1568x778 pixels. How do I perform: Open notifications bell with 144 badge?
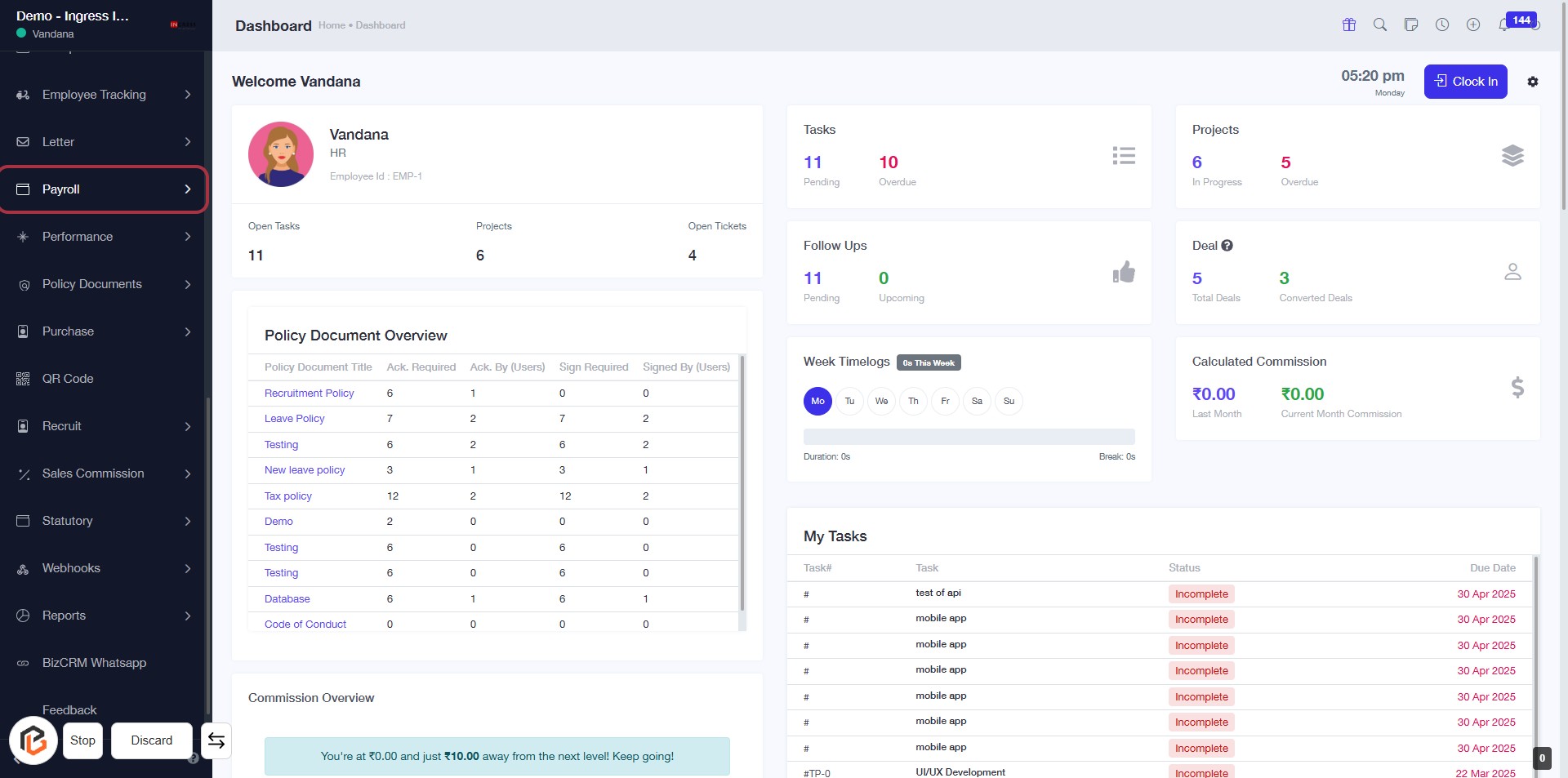pos(1504,24)
